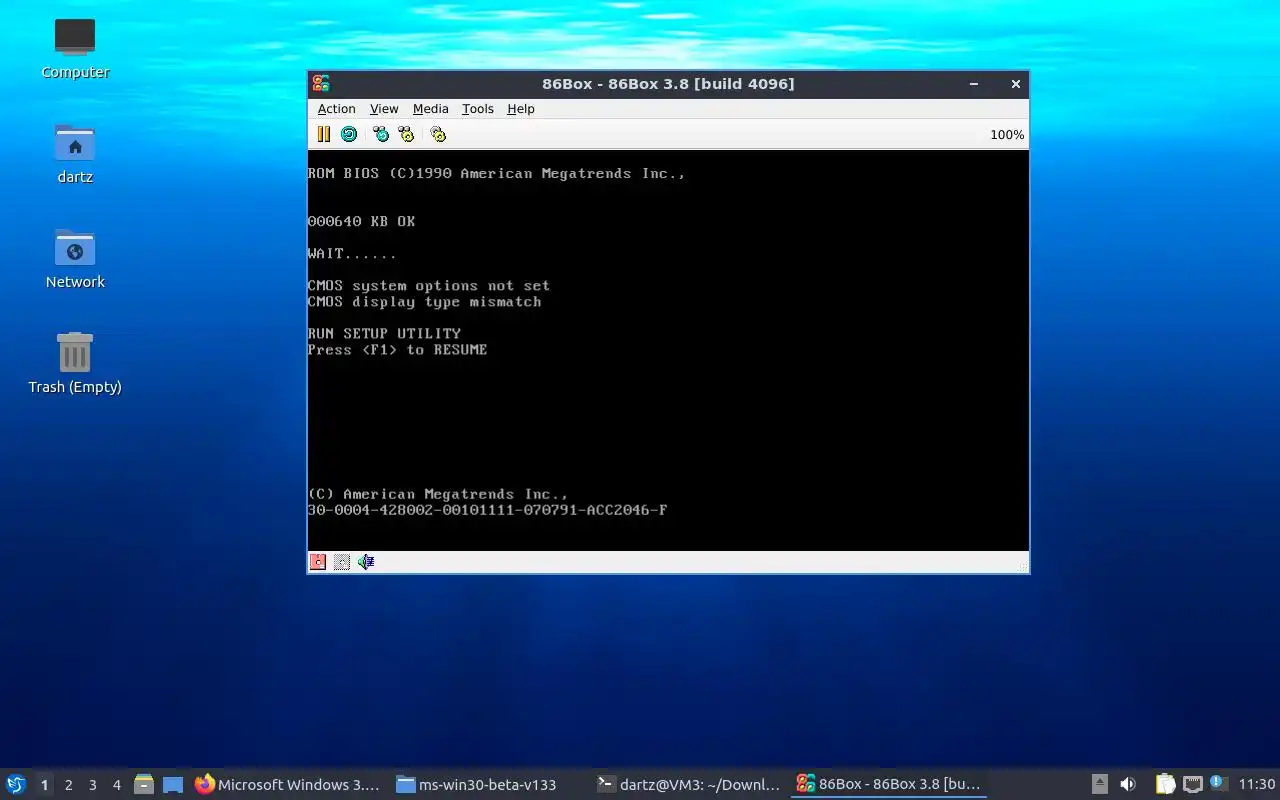Image resolution: width=1280 pixels, height=800 pixels.
Task: Open the Tools menu
Action: click(478, 109)
